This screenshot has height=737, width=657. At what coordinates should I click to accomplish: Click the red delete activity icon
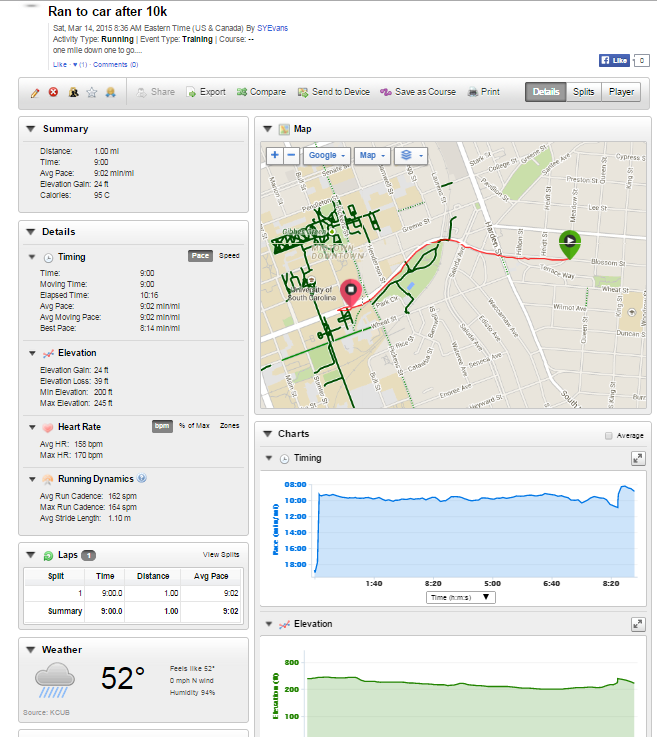point(53,92)
